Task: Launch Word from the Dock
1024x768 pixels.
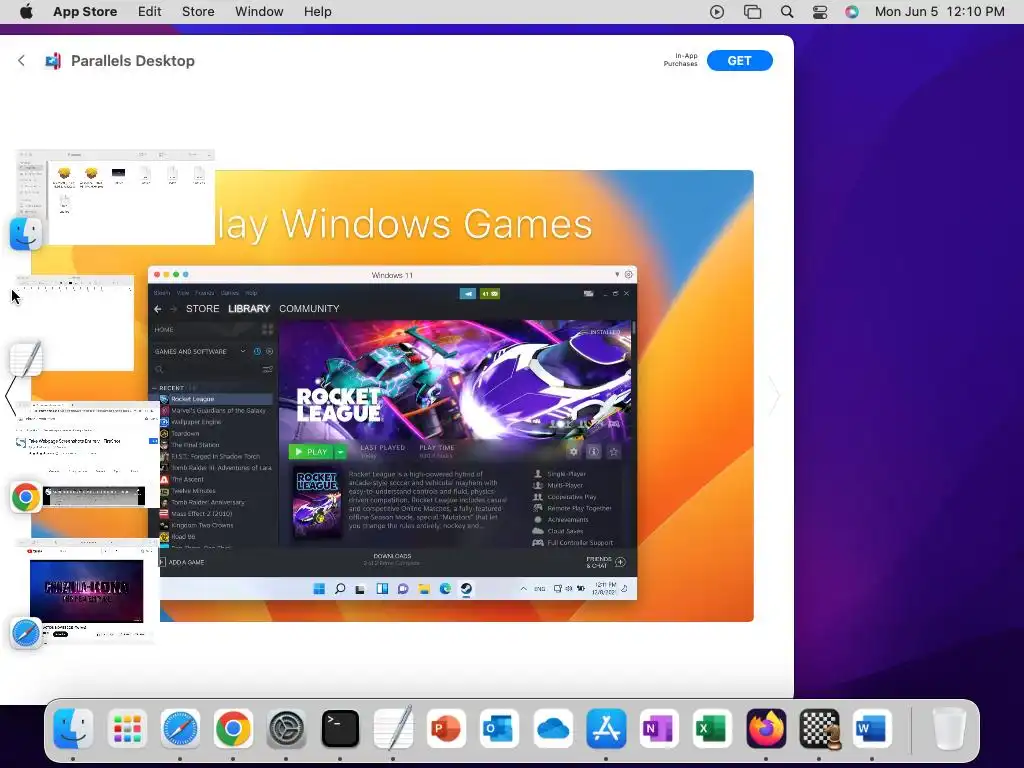Action: pyautogui.click(x=872, y=728)
